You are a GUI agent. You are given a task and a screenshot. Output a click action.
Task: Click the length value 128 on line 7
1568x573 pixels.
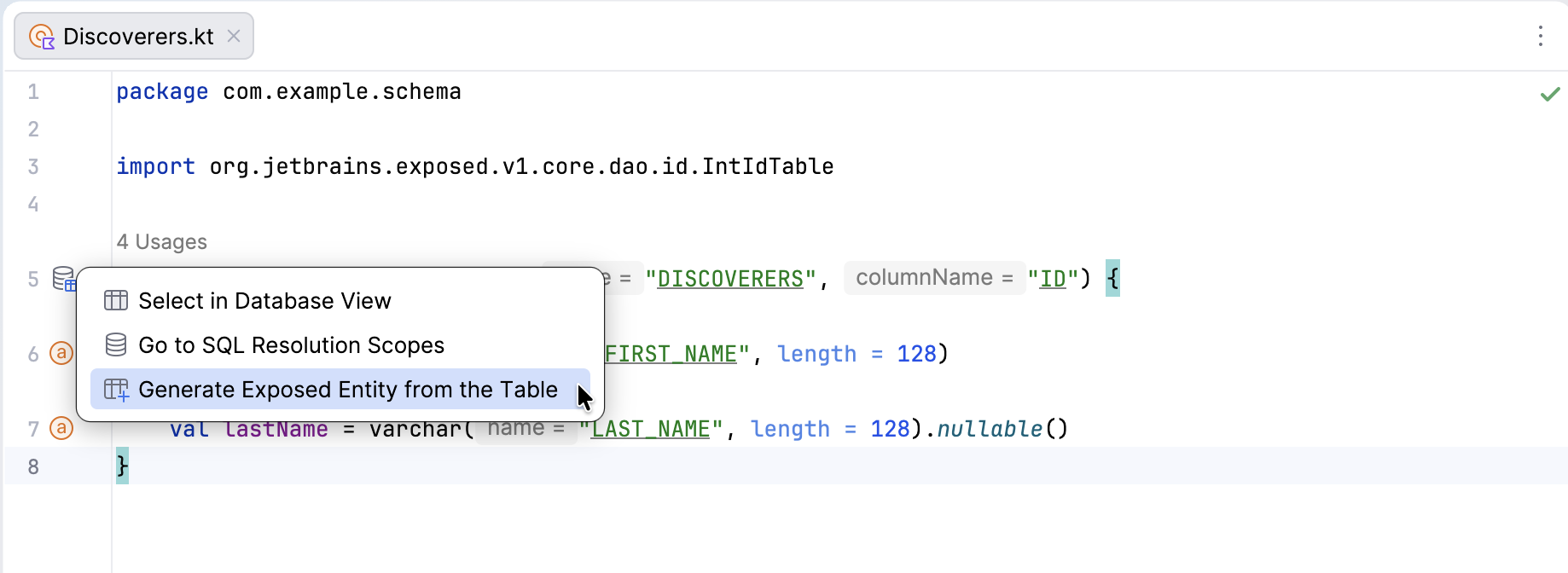pyautogui.click(x=890, y=429)
